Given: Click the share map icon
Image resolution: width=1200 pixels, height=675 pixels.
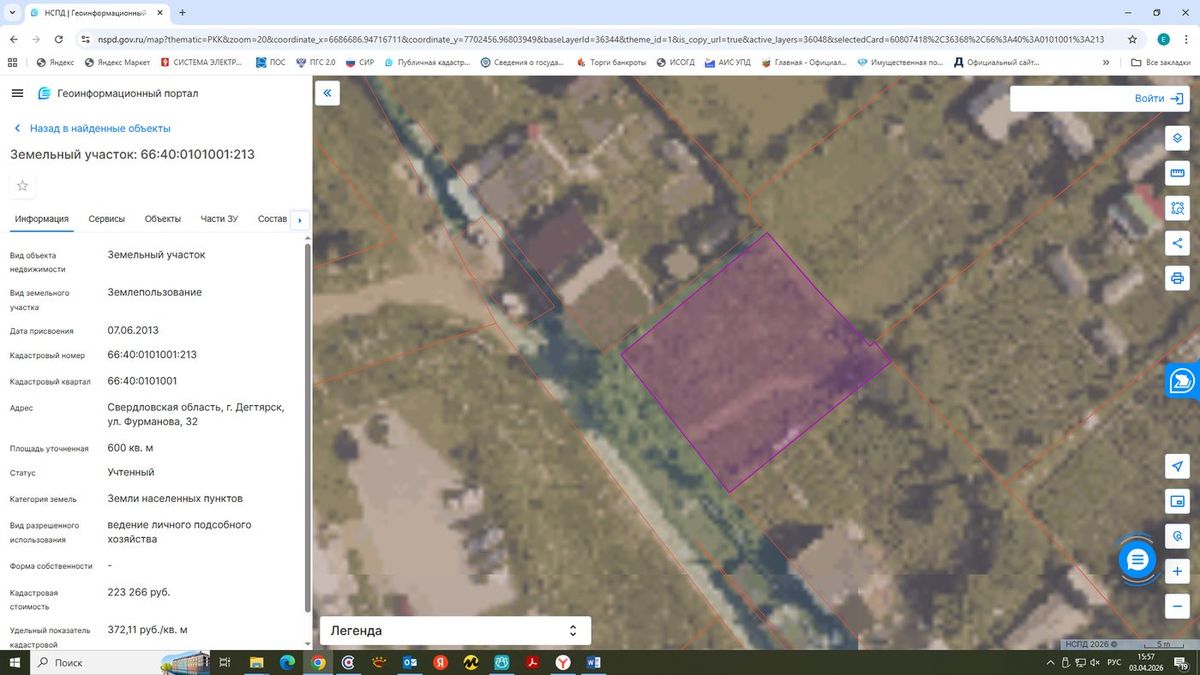Looking at the screenshot, I should pos(1177,243).
